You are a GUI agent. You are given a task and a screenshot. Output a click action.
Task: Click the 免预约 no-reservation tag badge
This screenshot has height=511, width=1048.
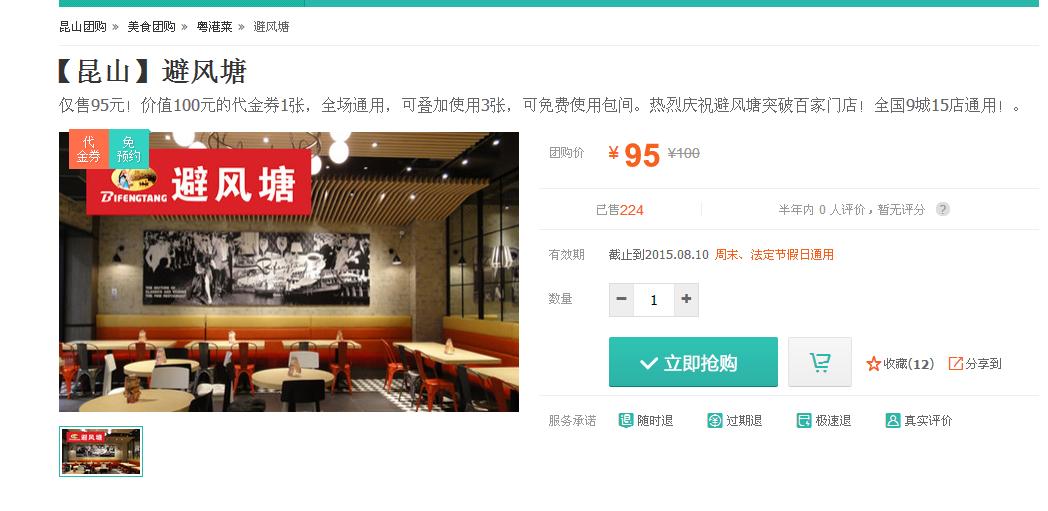129,150
